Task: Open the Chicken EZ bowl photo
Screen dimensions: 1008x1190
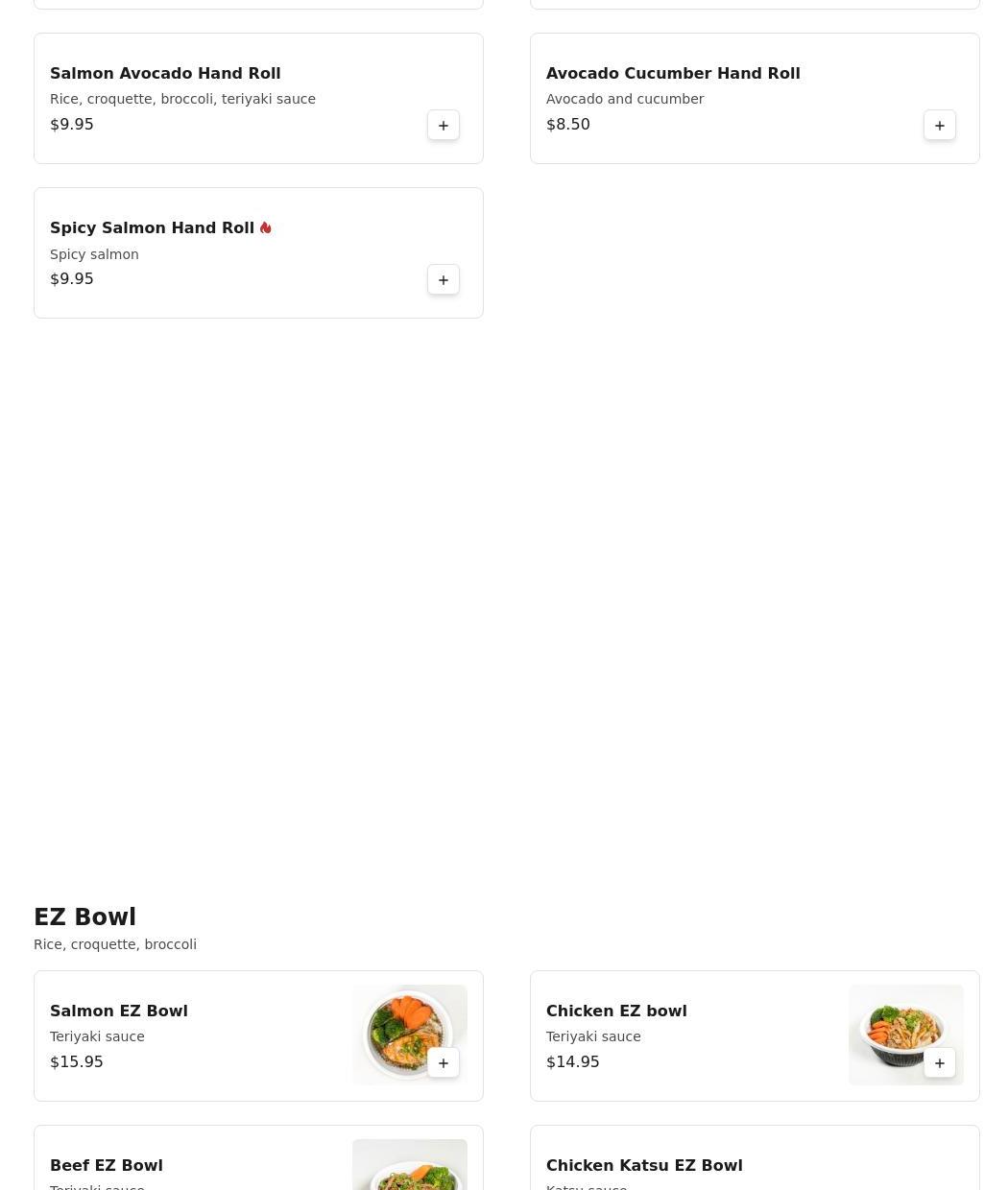Action: [906, 1035]
